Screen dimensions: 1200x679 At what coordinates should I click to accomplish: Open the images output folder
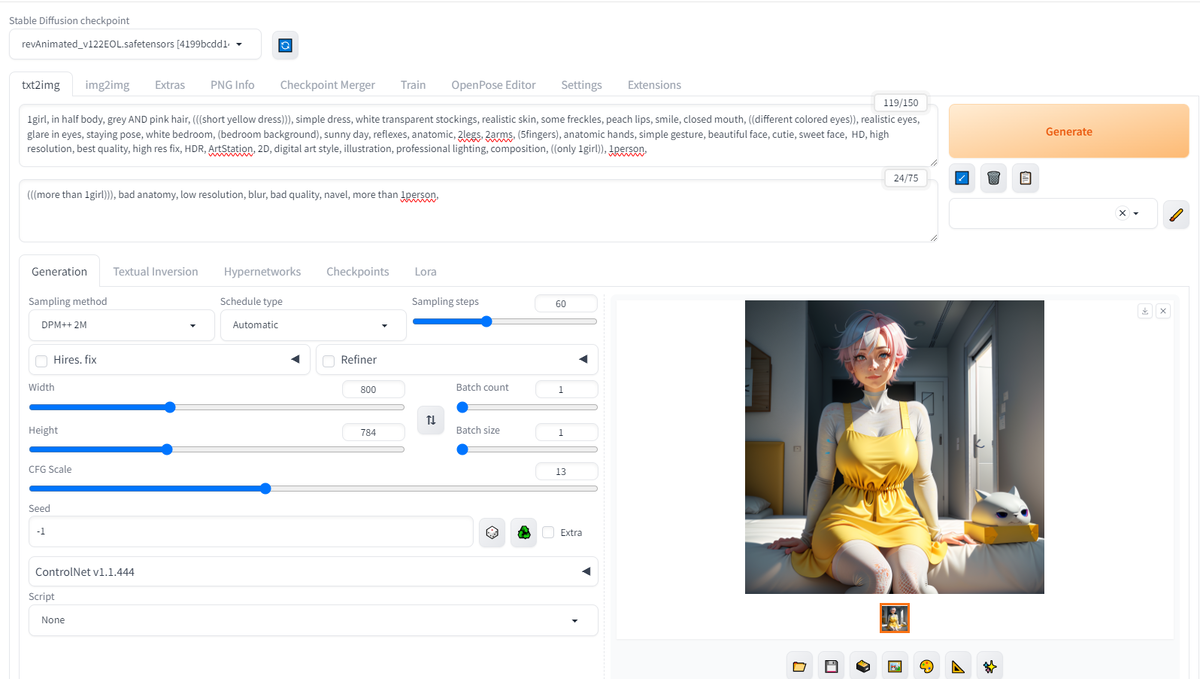point(799,666)
